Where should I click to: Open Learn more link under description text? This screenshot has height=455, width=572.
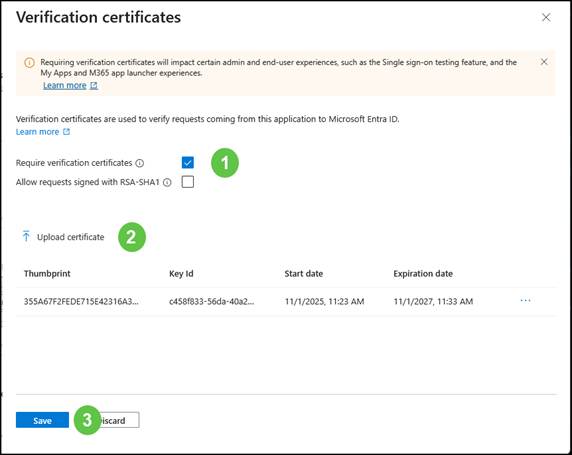37,132
